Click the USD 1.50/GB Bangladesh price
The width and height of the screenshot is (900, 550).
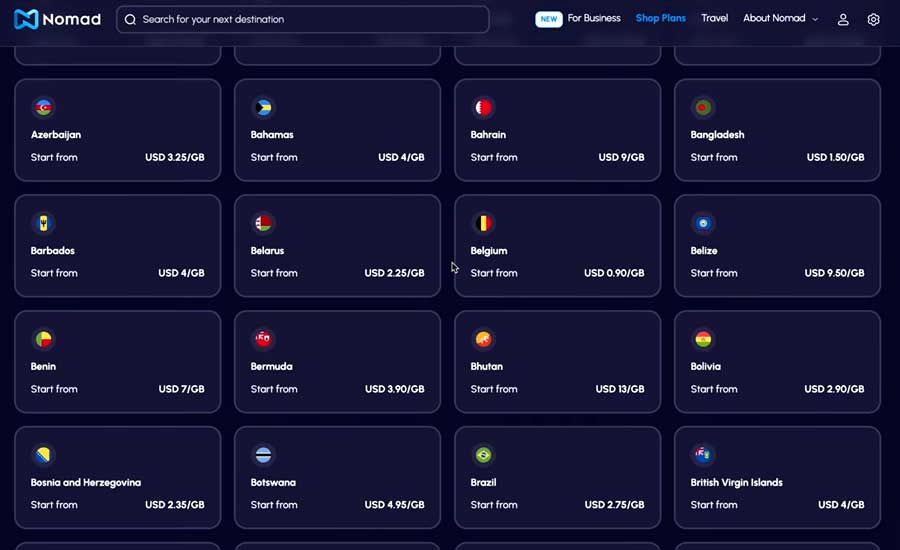point(835,157)
